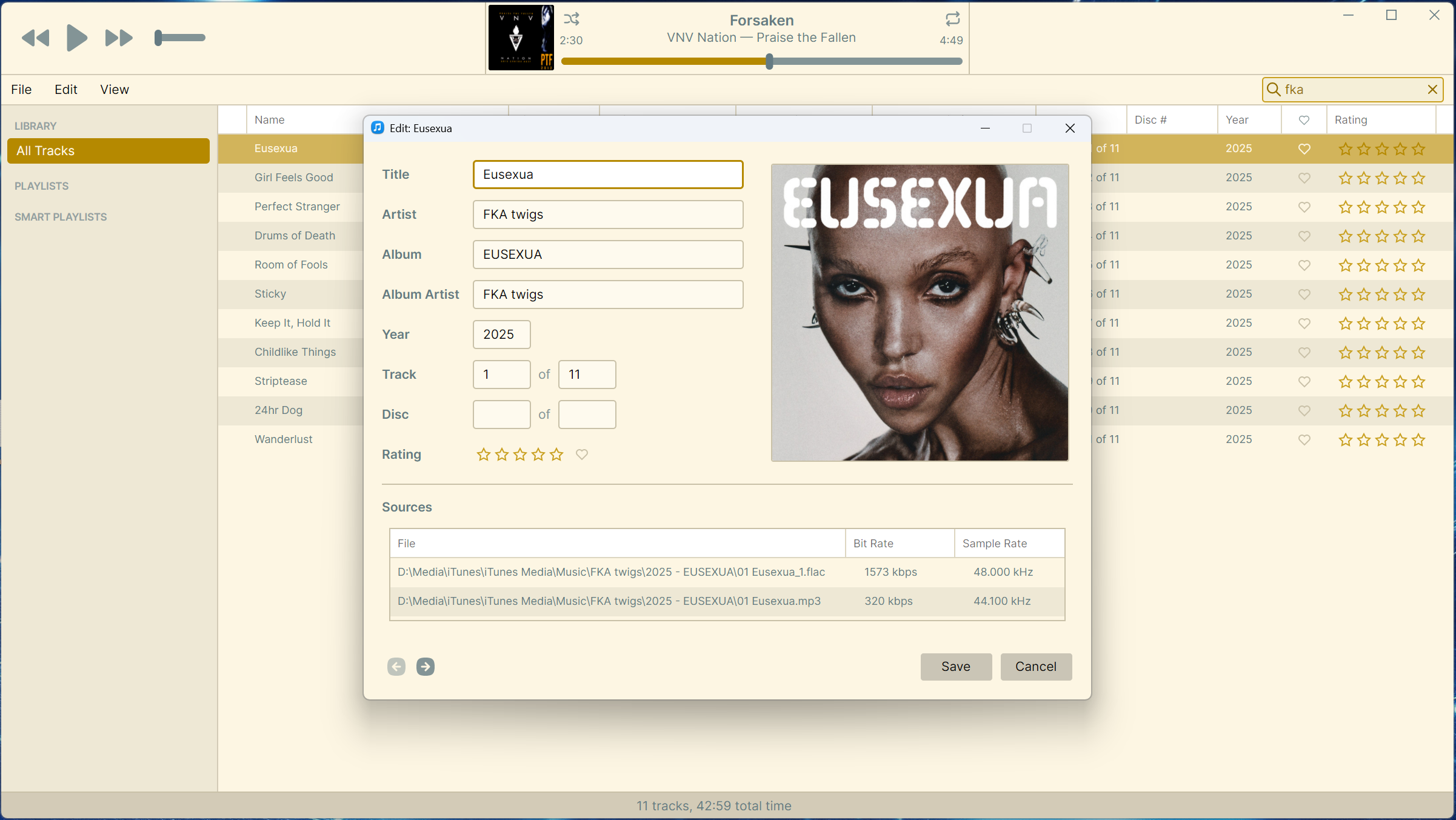Click the VNV Nation album art thumbnail

coord(521,38)
